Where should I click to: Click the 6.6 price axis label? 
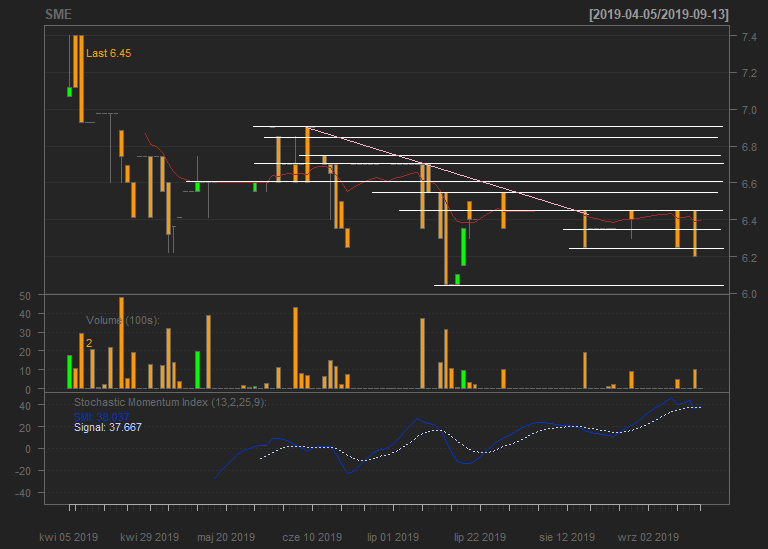[749, 184]
